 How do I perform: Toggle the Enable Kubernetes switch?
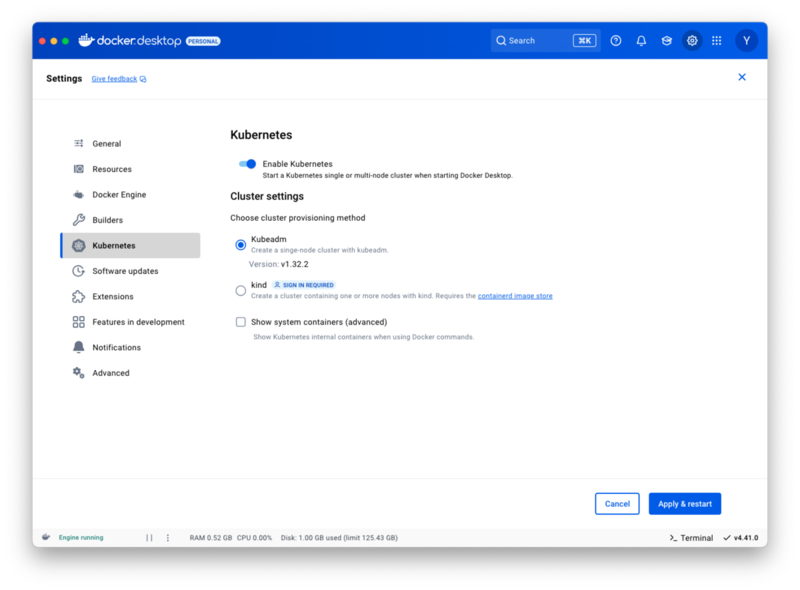point(247,164)
